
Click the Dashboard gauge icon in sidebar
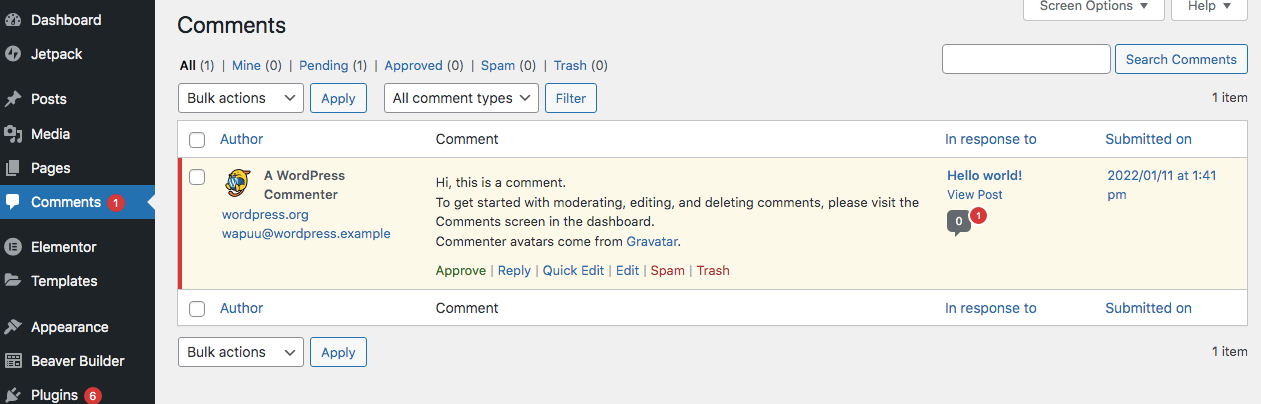(x=13, y=20)
